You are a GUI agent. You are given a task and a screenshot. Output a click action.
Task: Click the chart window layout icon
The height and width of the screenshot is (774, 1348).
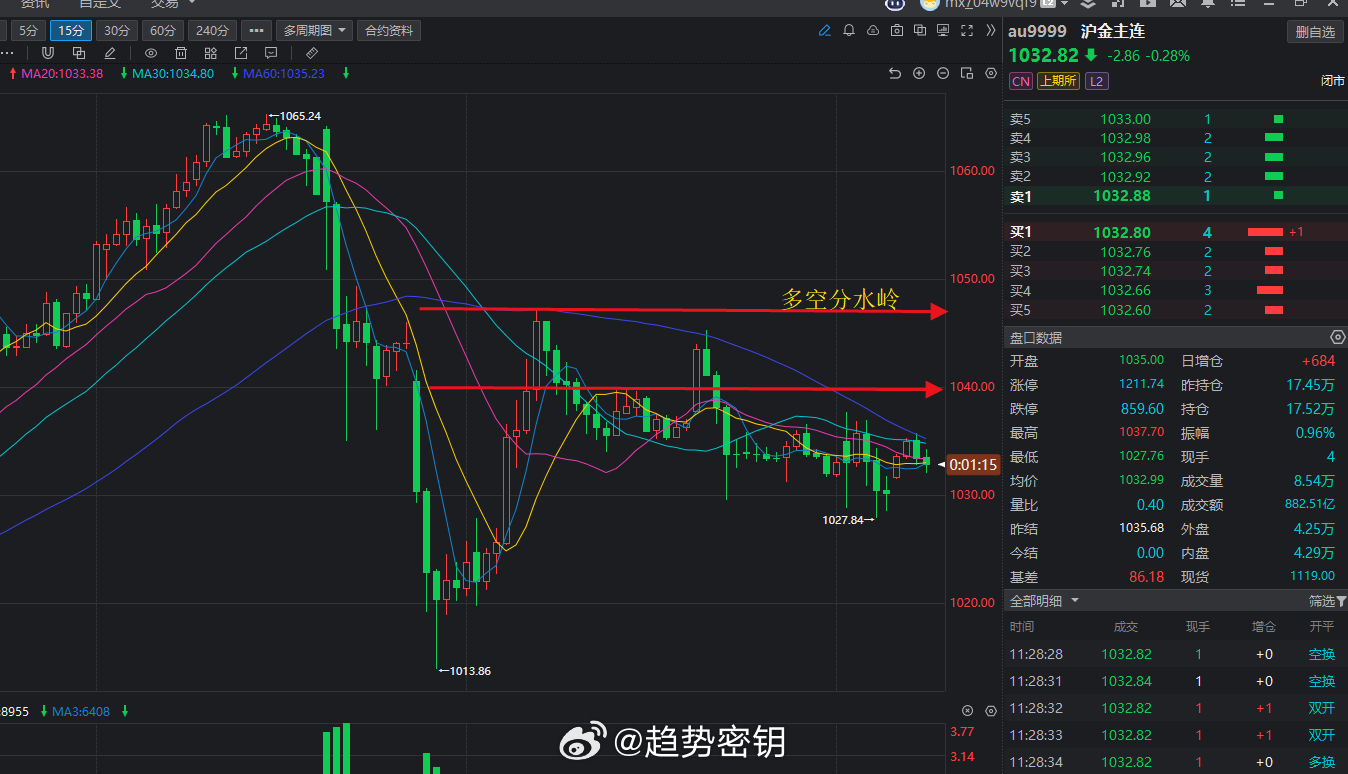pos(967,73)
